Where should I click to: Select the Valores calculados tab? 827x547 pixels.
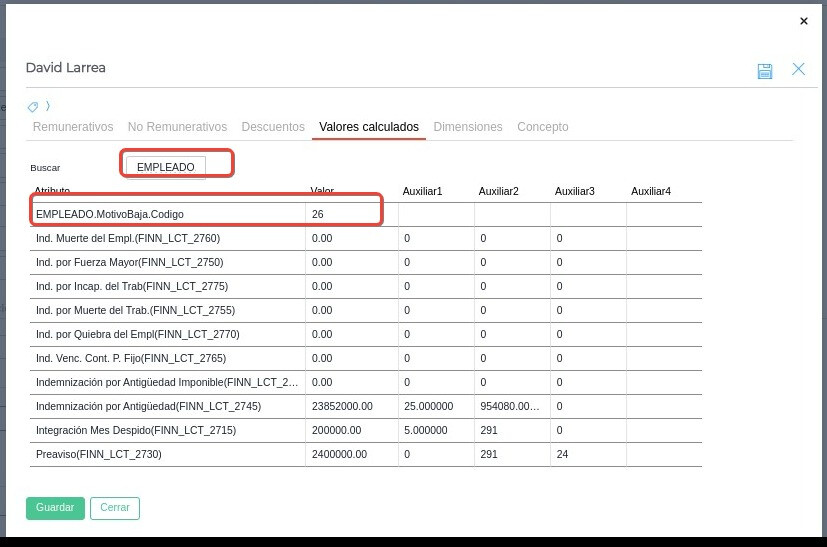(x=369, y=127)
